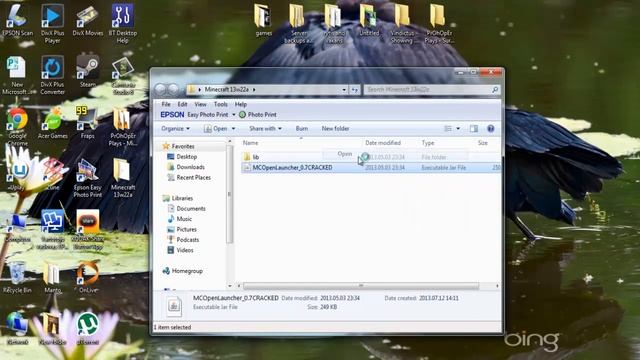Image resolution: width=640 pixels, height=360 pixels.
Task: Select MCOpenLauncher_0.7CRACKED file row
Action: 371,167
